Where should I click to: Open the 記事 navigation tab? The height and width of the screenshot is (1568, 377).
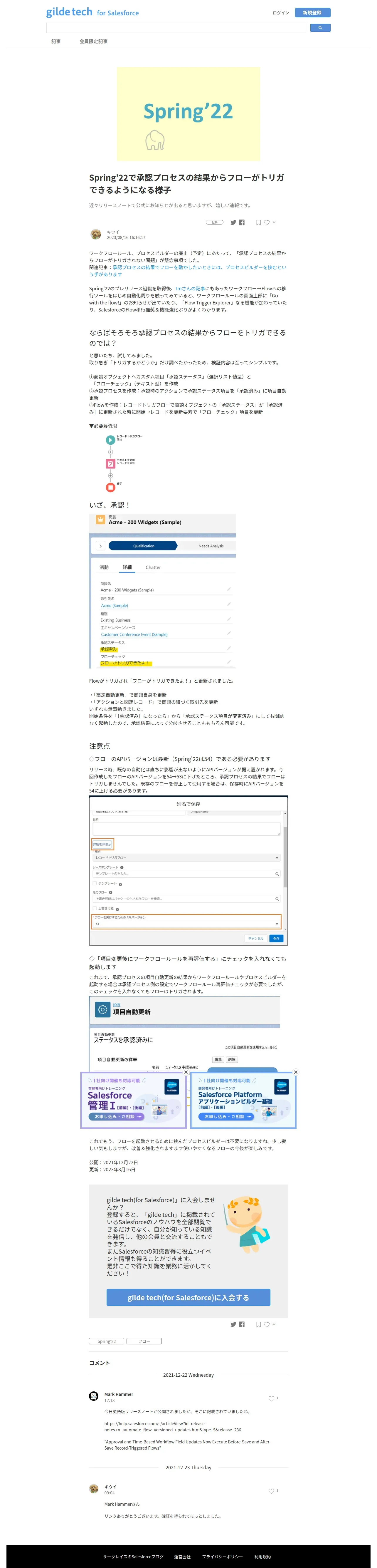[x=56, y=41]
